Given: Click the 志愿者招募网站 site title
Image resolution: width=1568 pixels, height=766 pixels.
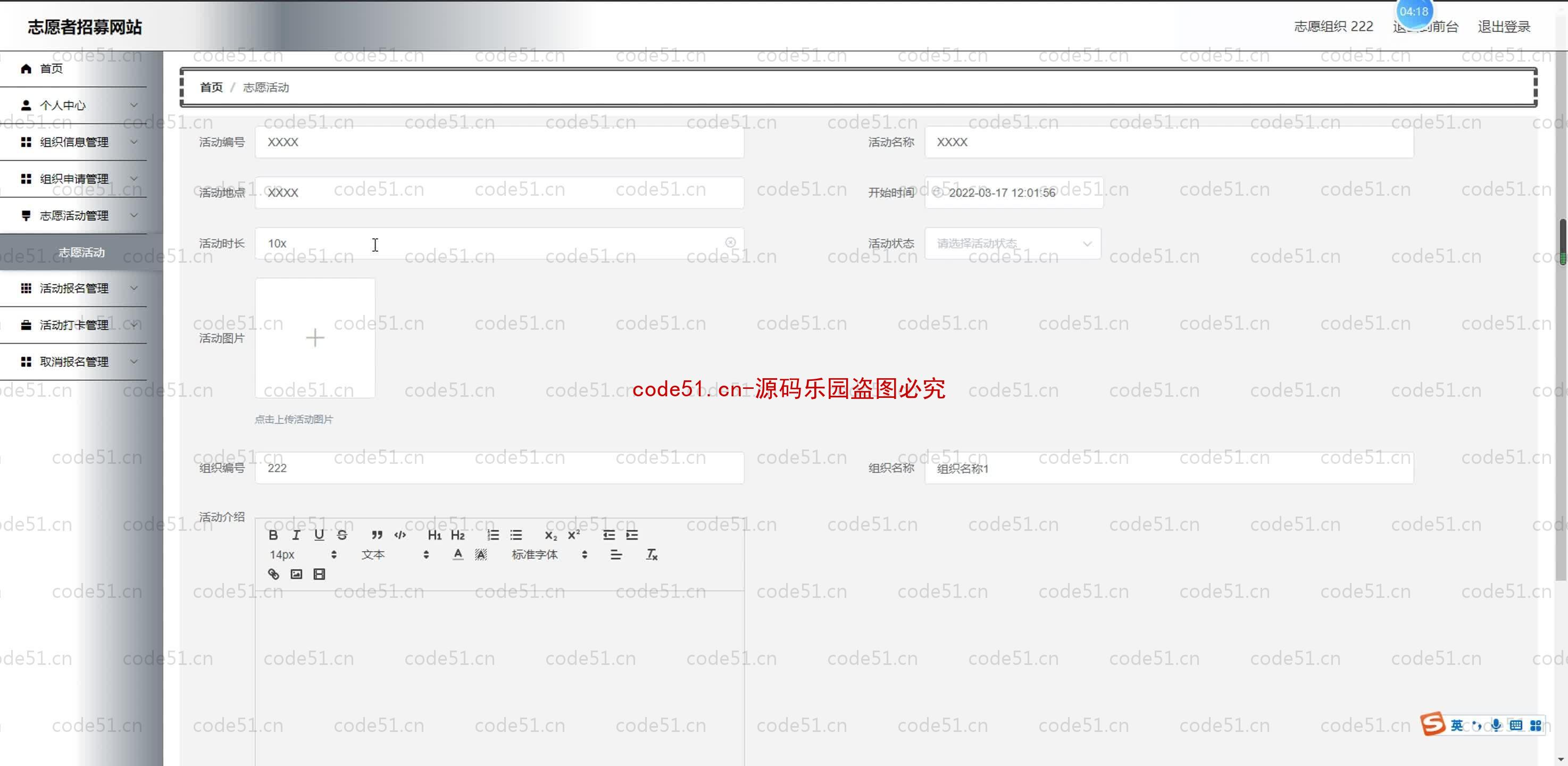Looking at the screenshot, I should 85,27.
